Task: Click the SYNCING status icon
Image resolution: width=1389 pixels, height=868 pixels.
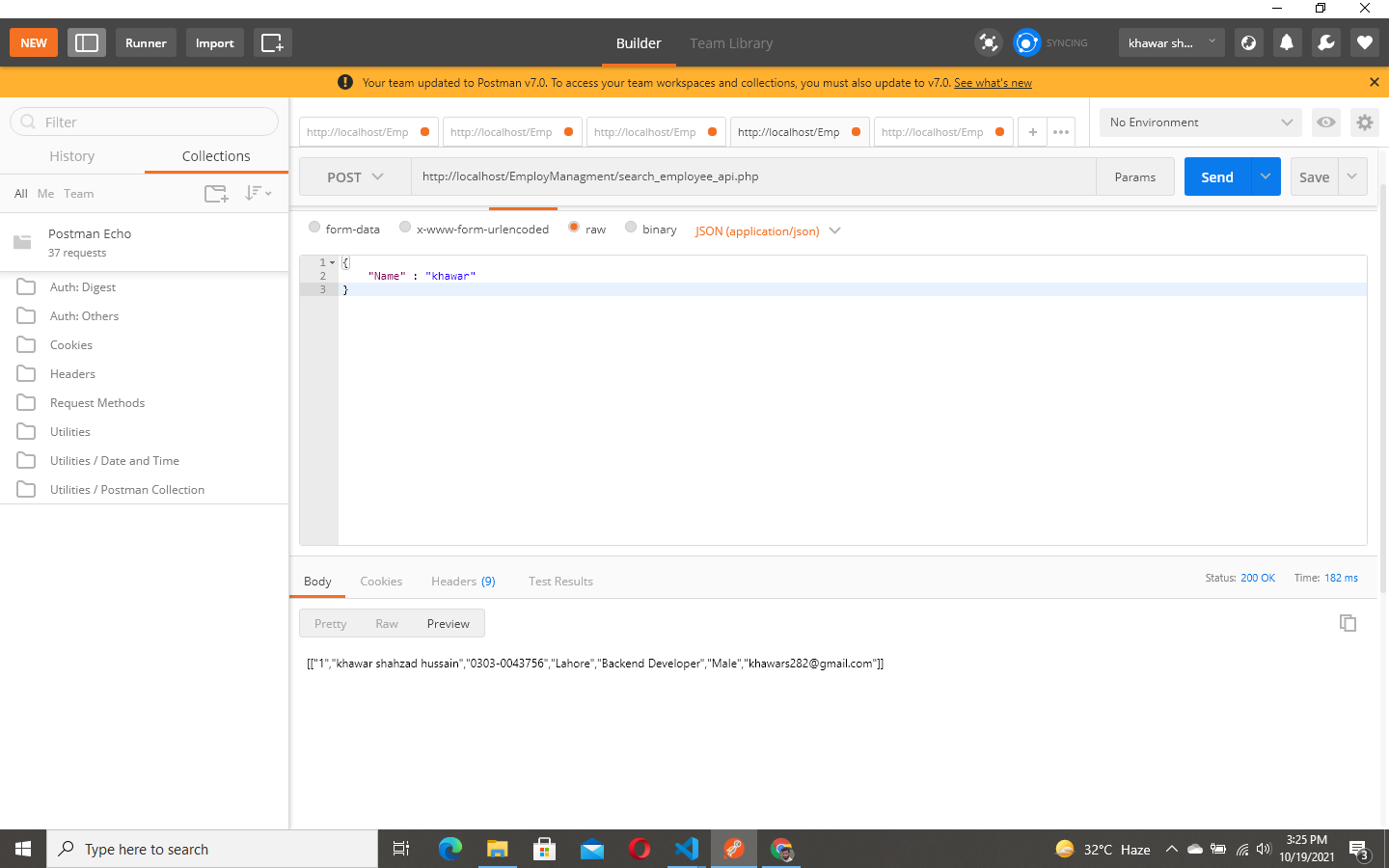Action: tap(1026, 42)
